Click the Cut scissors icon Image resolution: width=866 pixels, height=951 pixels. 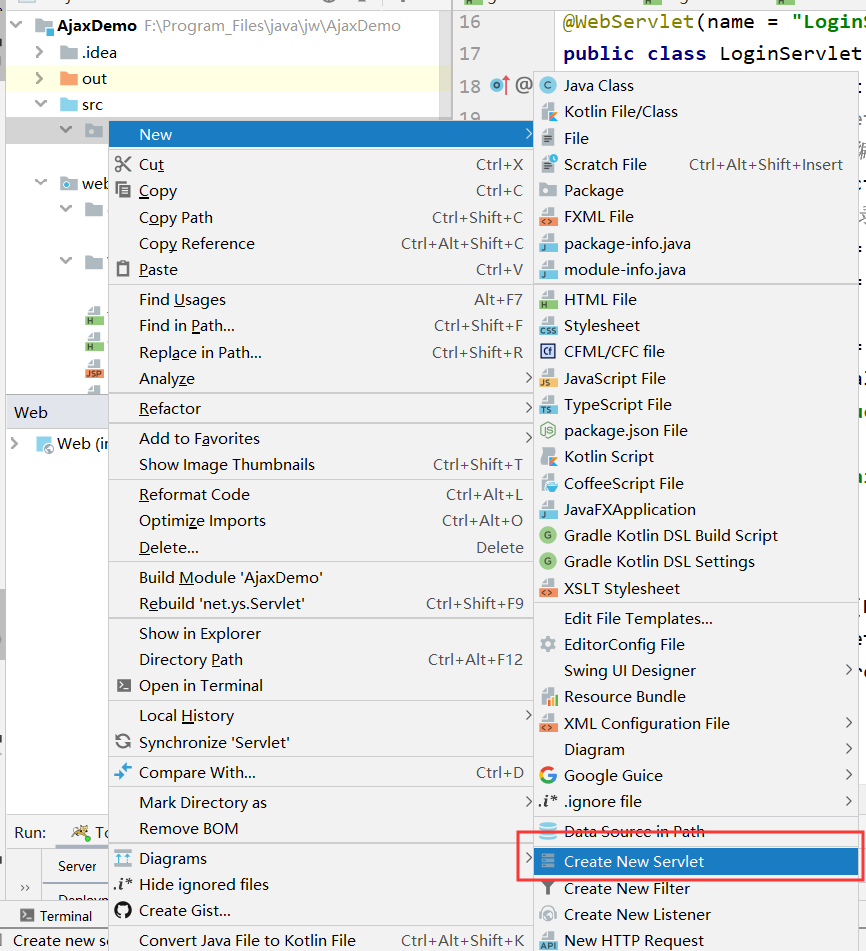[x=123, y=164]
